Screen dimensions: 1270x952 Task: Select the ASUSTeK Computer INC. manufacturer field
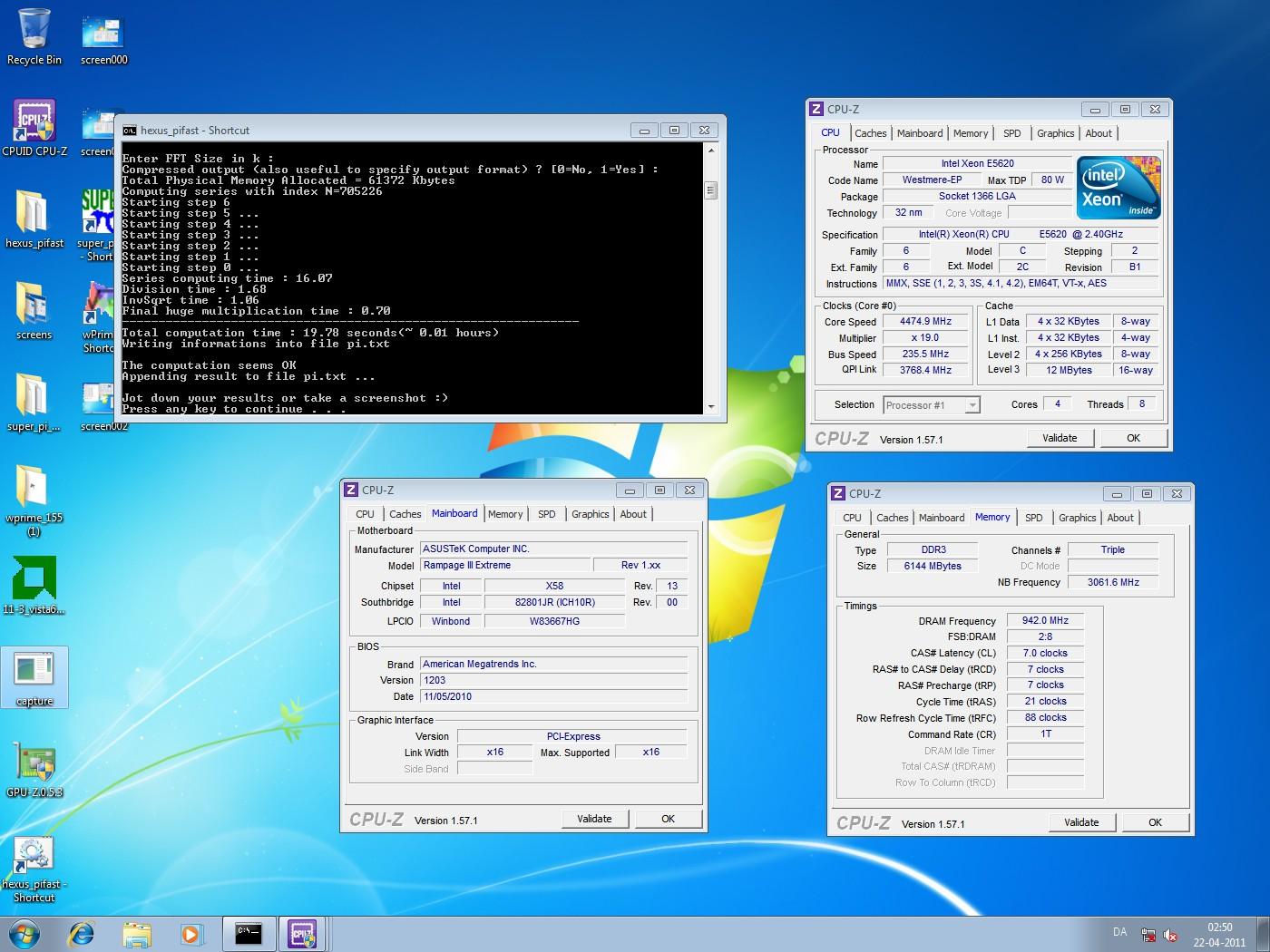click(x=553, y=549)
